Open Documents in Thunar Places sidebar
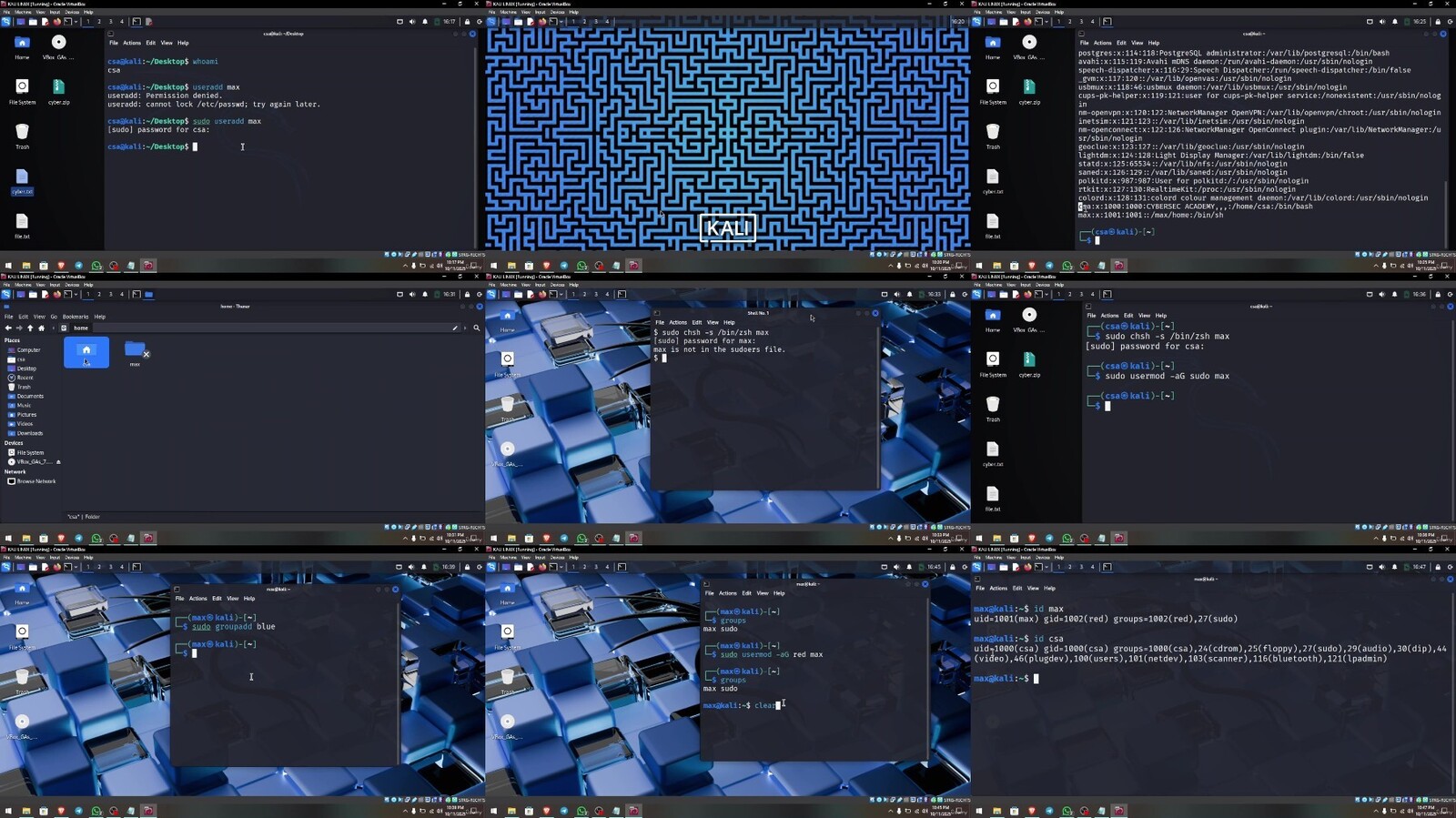1456x818 pixels. tap(26, 396)
